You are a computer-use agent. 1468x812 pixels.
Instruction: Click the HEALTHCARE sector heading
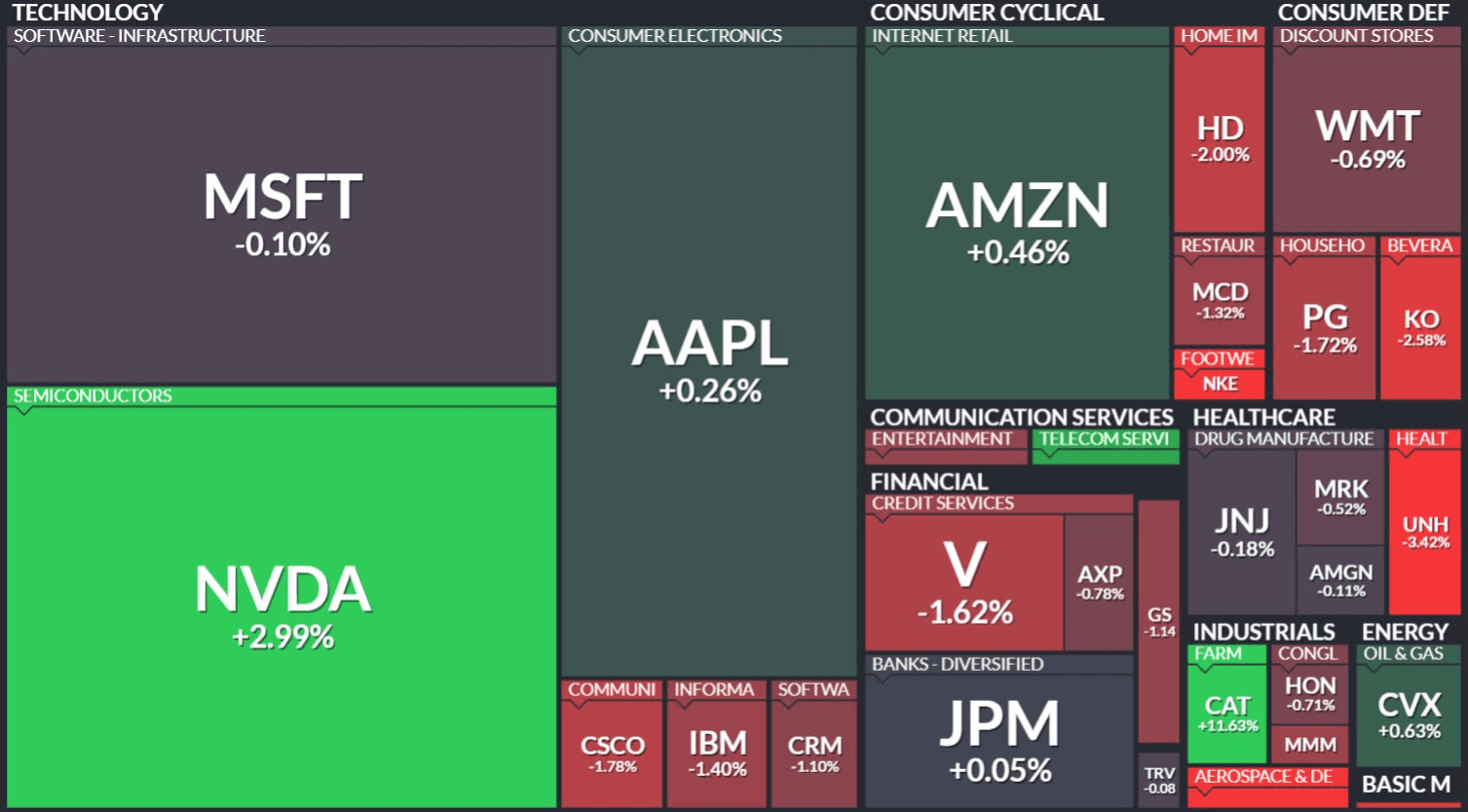click(x=1263, y=417)
